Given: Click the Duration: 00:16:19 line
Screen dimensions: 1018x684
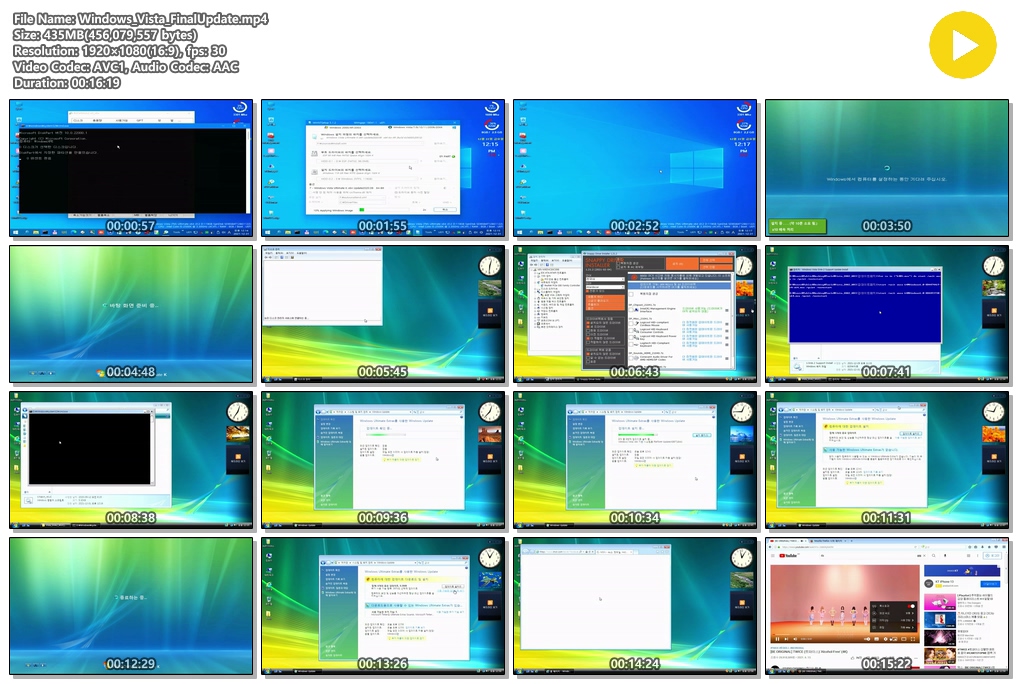Looking at the screenshot, I should [x=66, y=83].
